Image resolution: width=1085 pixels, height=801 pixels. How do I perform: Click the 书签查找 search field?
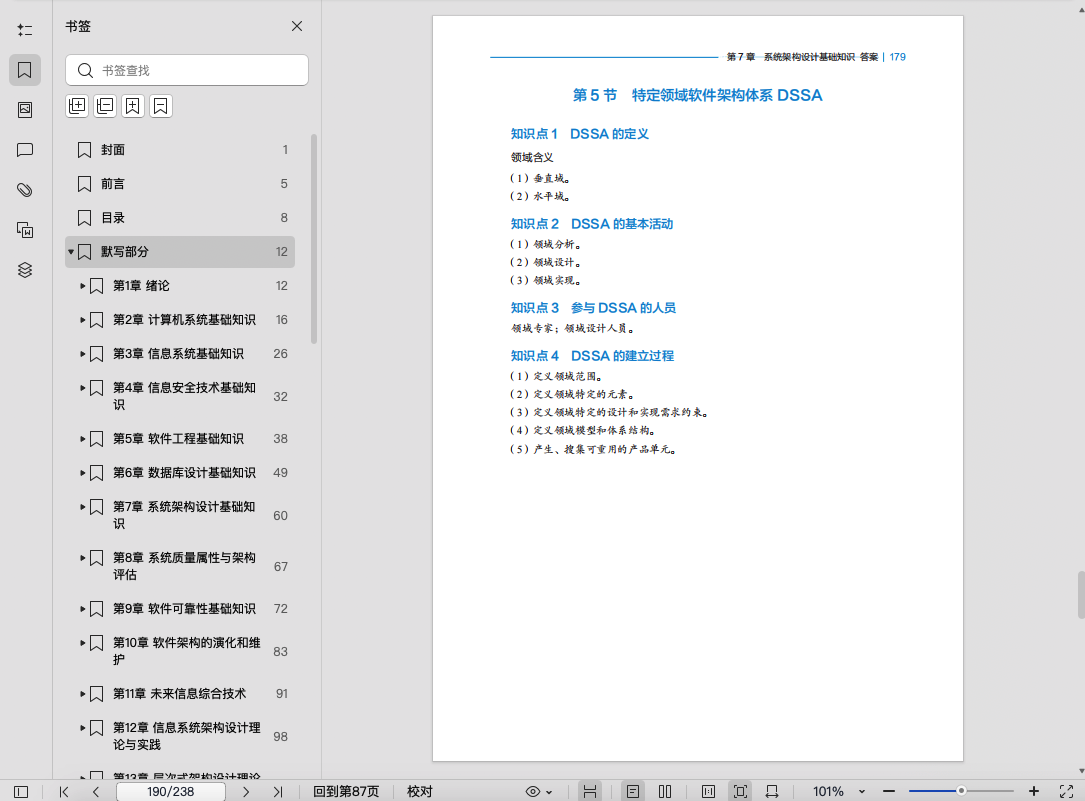[x=187, y=71]
